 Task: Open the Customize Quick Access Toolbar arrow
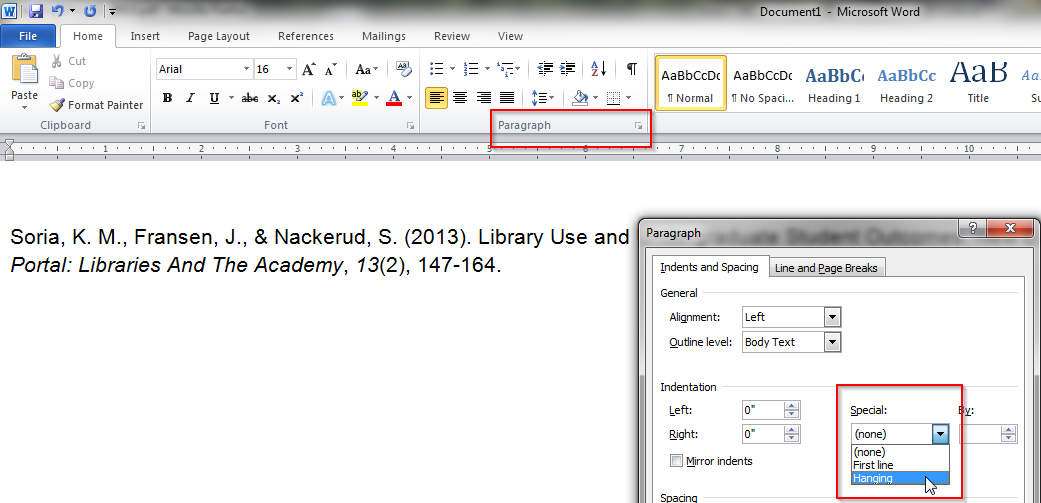pyautogui.click(x=112, y=11)
